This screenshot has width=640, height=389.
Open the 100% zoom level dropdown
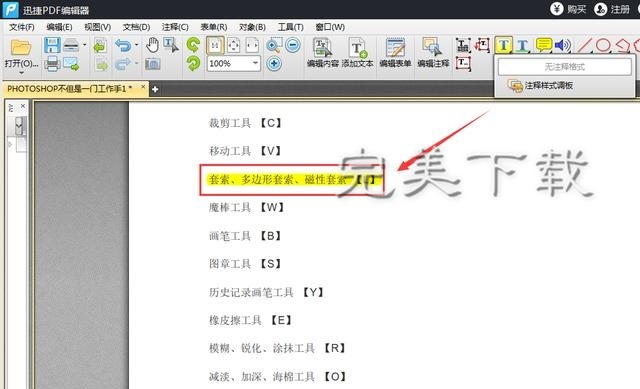point(255,63)
